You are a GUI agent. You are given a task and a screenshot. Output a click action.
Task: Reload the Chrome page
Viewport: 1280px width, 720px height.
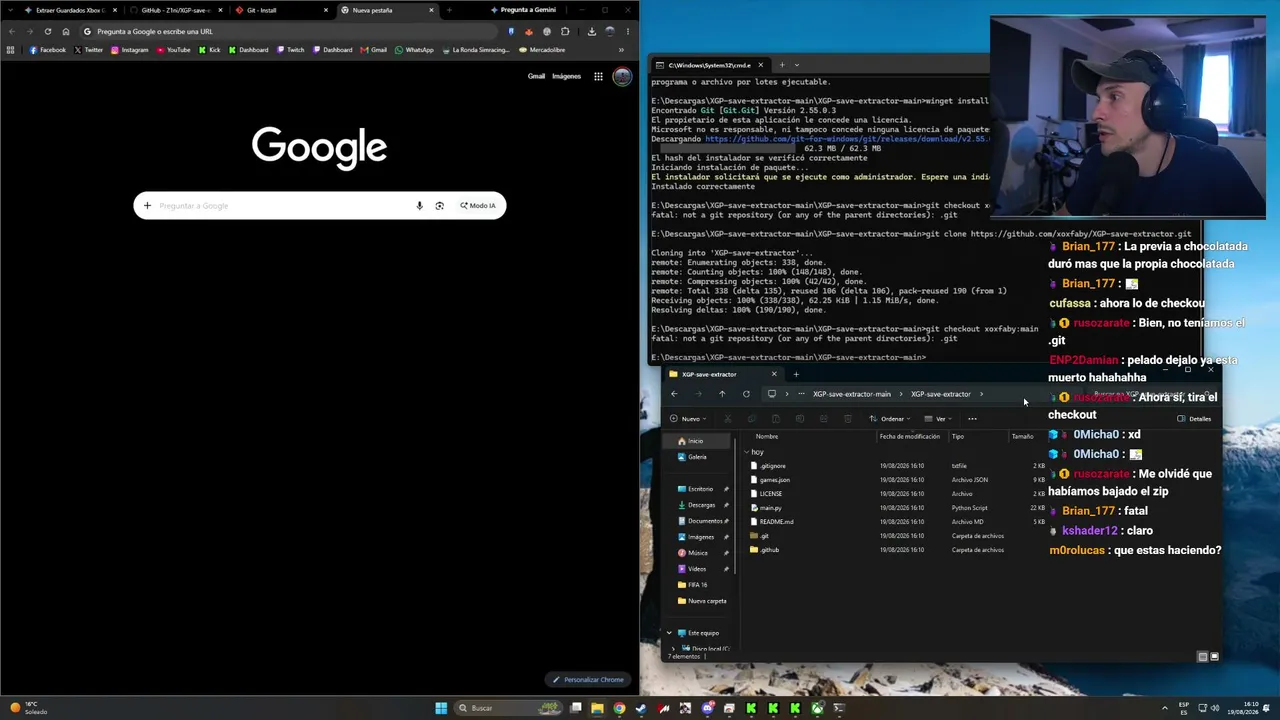coord(47,31)
